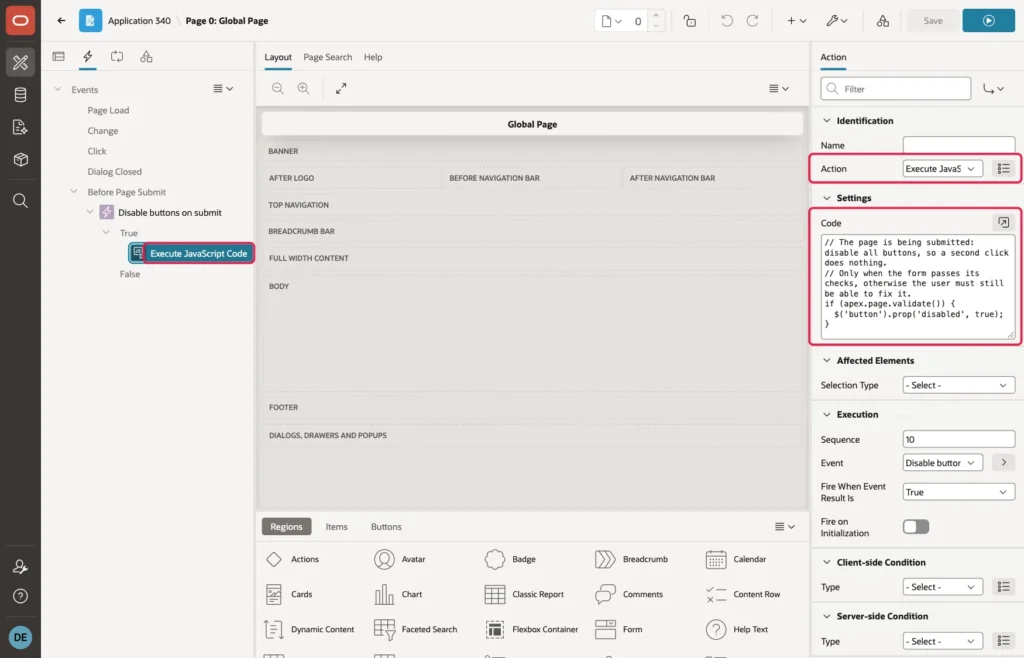
Task: Collapse the Identification section
Action: 827,121
